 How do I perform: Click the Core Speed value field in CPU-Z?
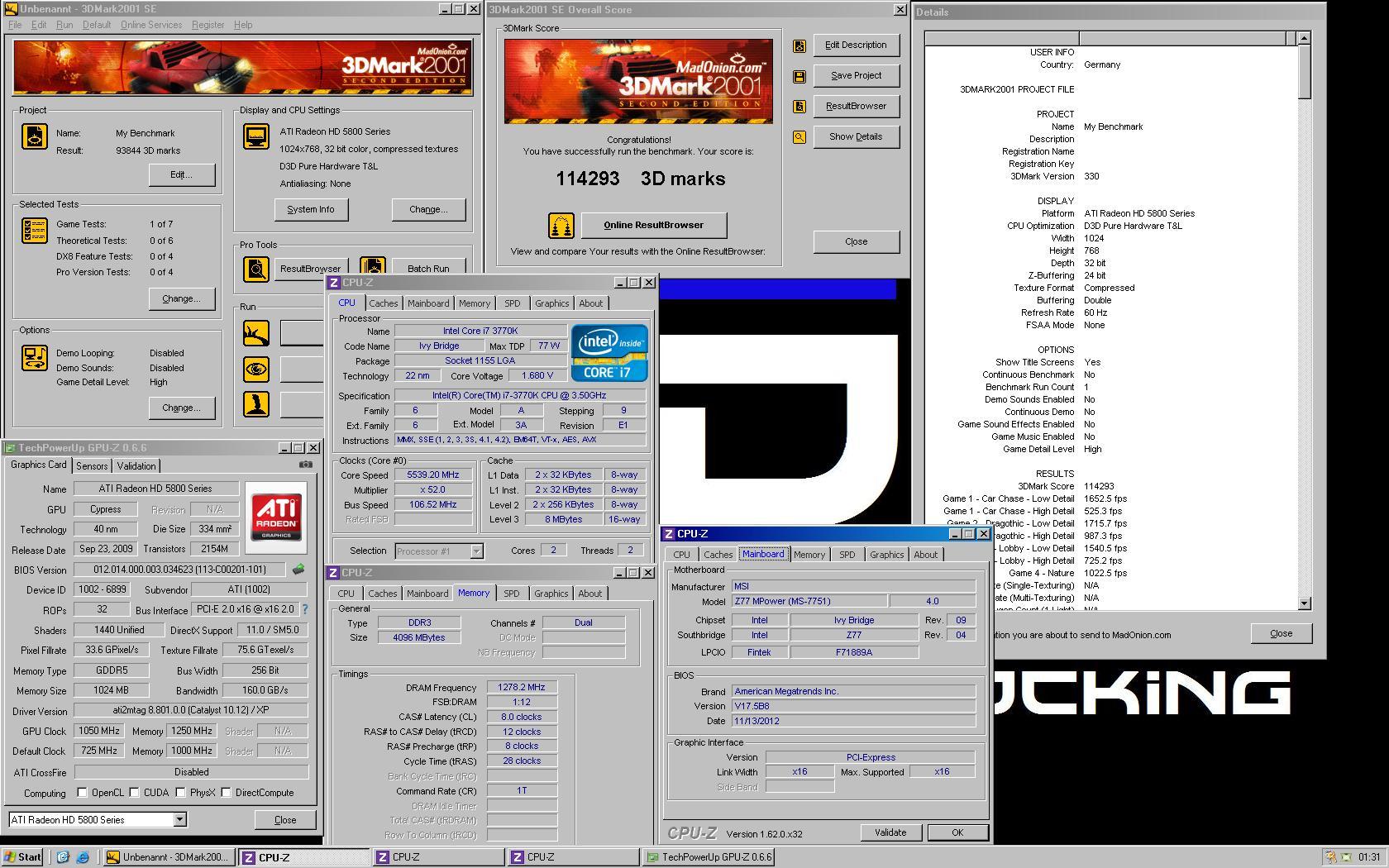(433, 475)
